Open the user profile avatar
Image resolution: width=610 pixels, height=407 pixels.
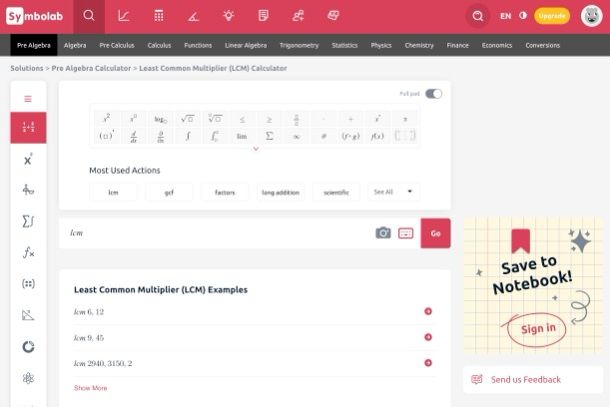[591, 16]
